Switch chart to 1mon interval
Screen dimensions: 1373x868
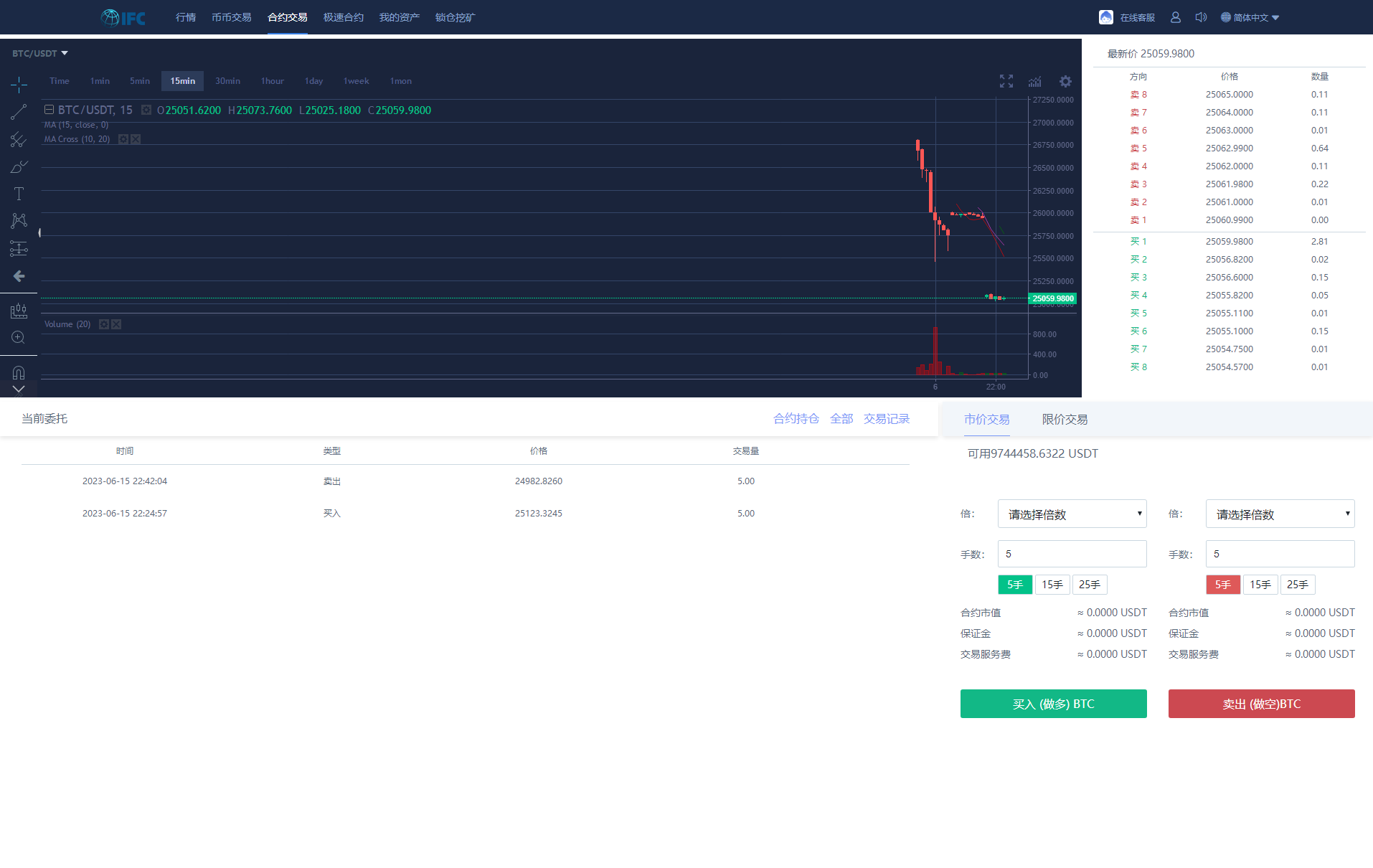point(400,81)
